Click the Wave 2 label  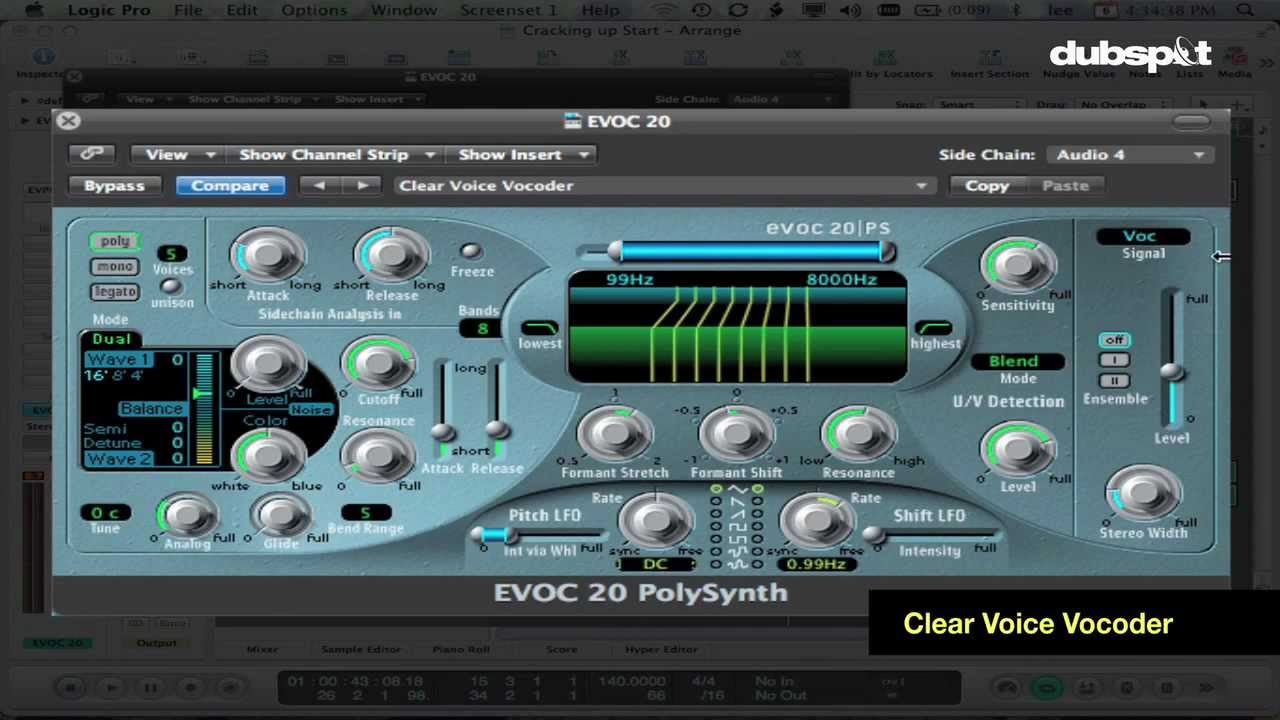[118, 459]
